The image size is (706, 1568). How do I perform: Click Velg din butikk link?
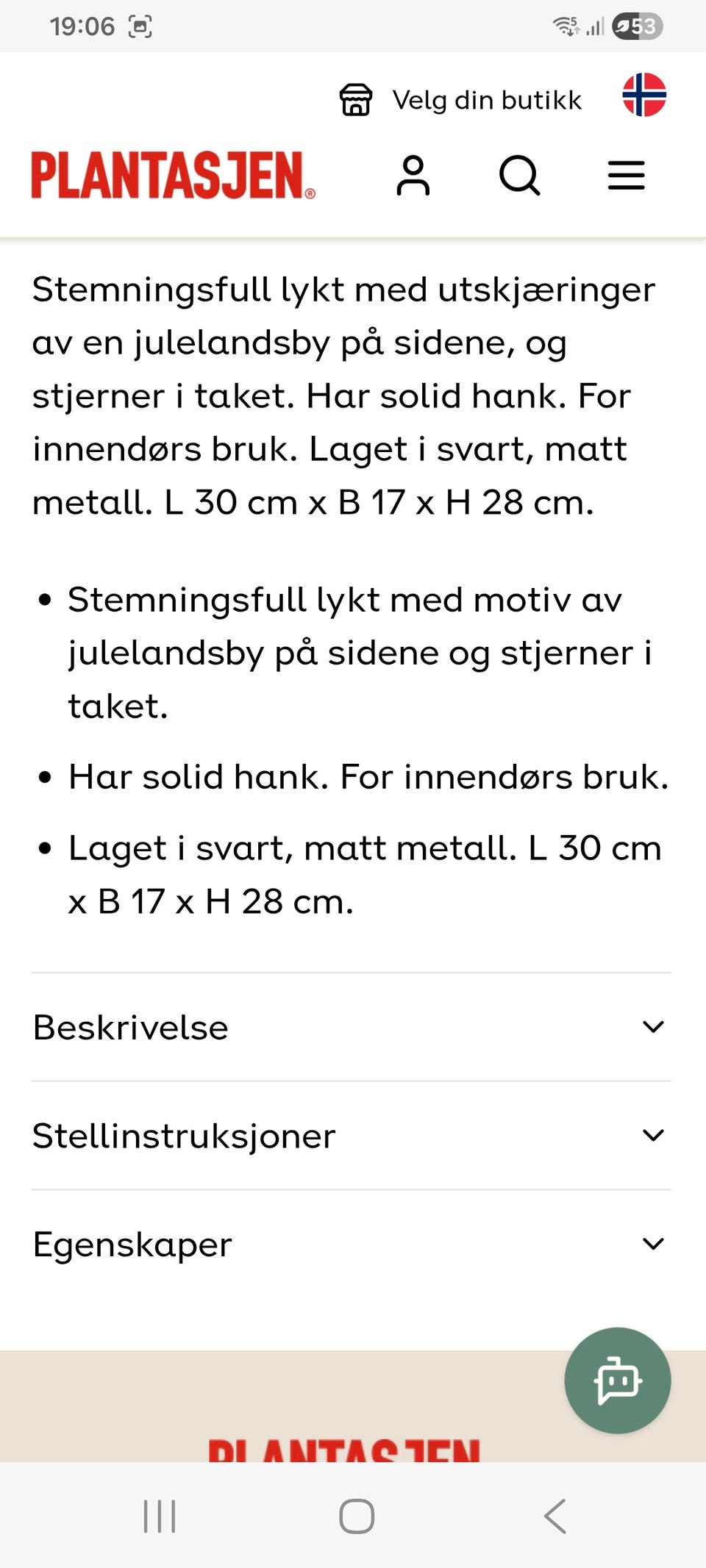[x=487, y=100]
